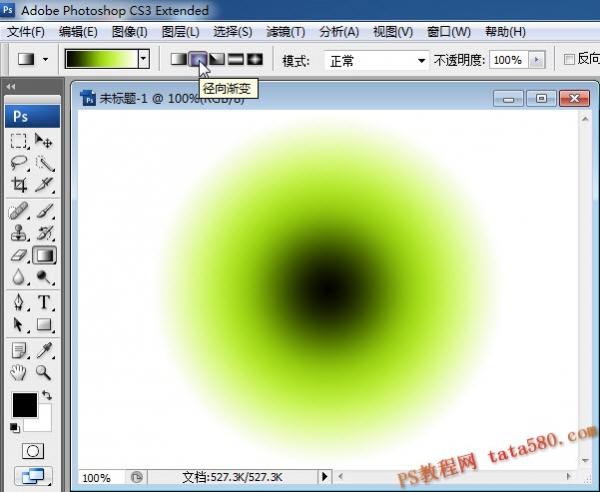Open the 文件(F) menu
600x492 pixels.
pos(26,32)
